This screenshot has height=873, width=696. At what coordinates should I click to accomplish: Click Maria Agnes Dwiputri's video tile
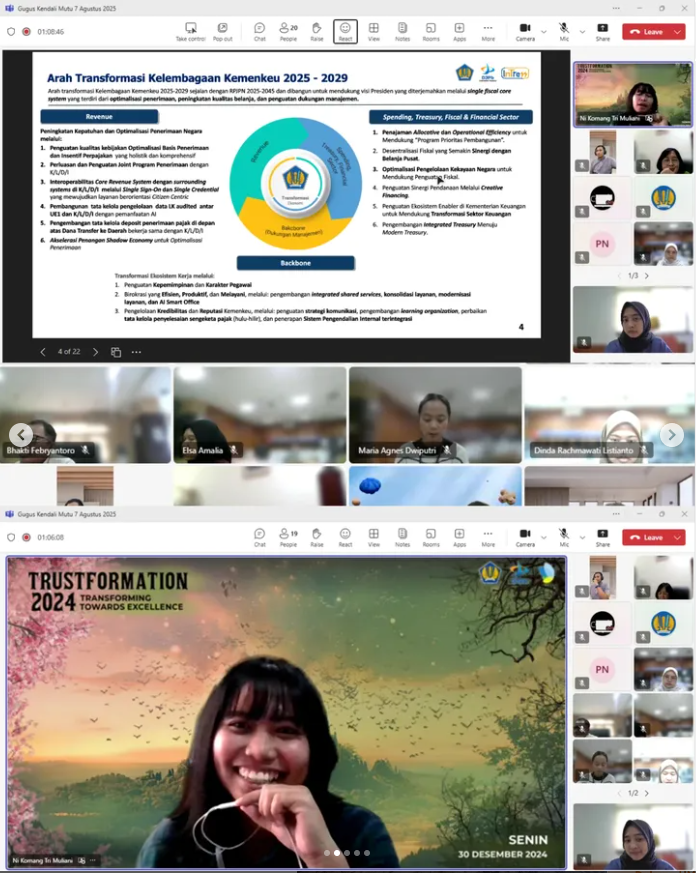[x=435, y=414]
